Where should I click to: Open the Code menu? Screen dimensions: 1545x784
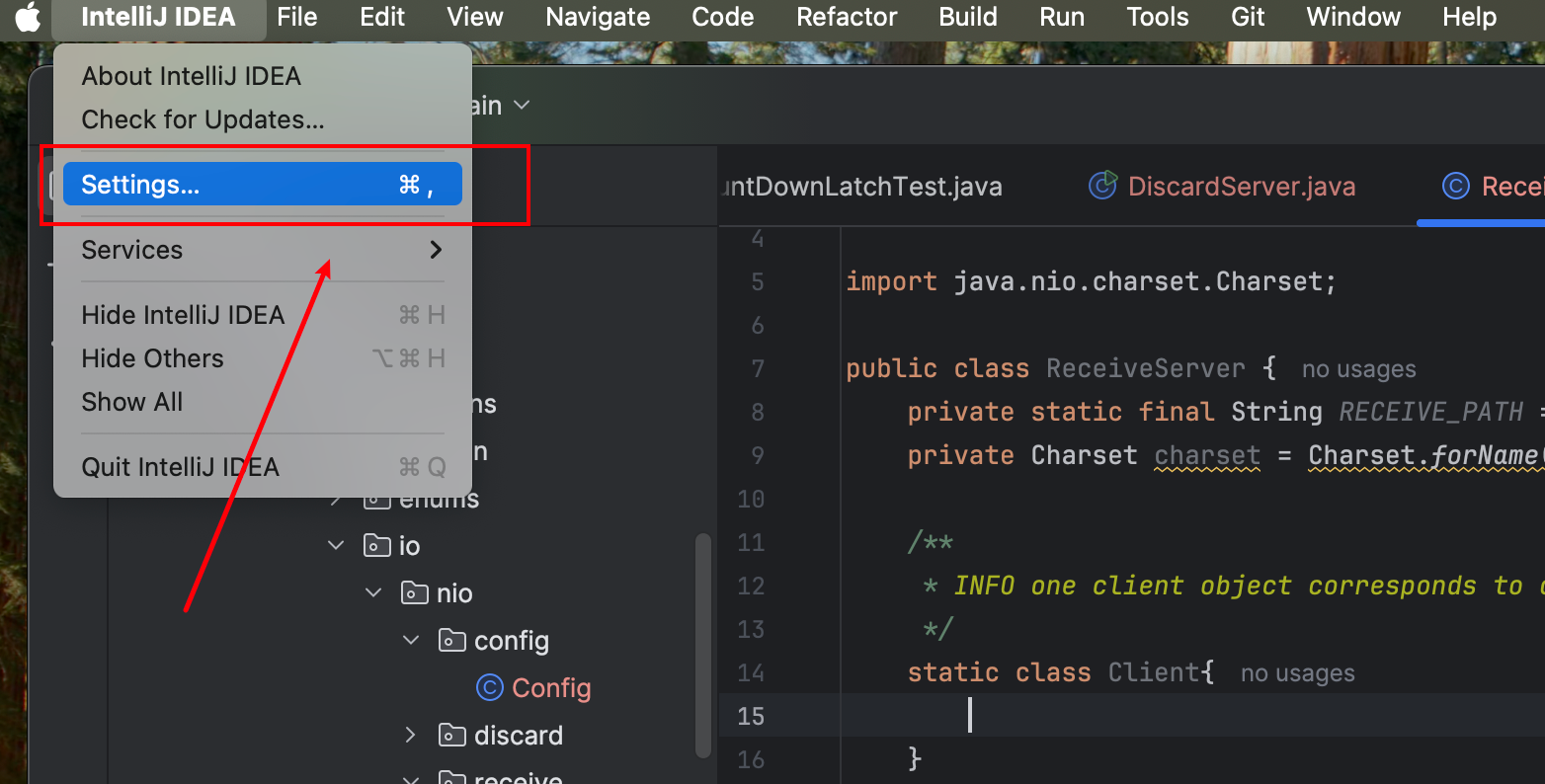723,17
